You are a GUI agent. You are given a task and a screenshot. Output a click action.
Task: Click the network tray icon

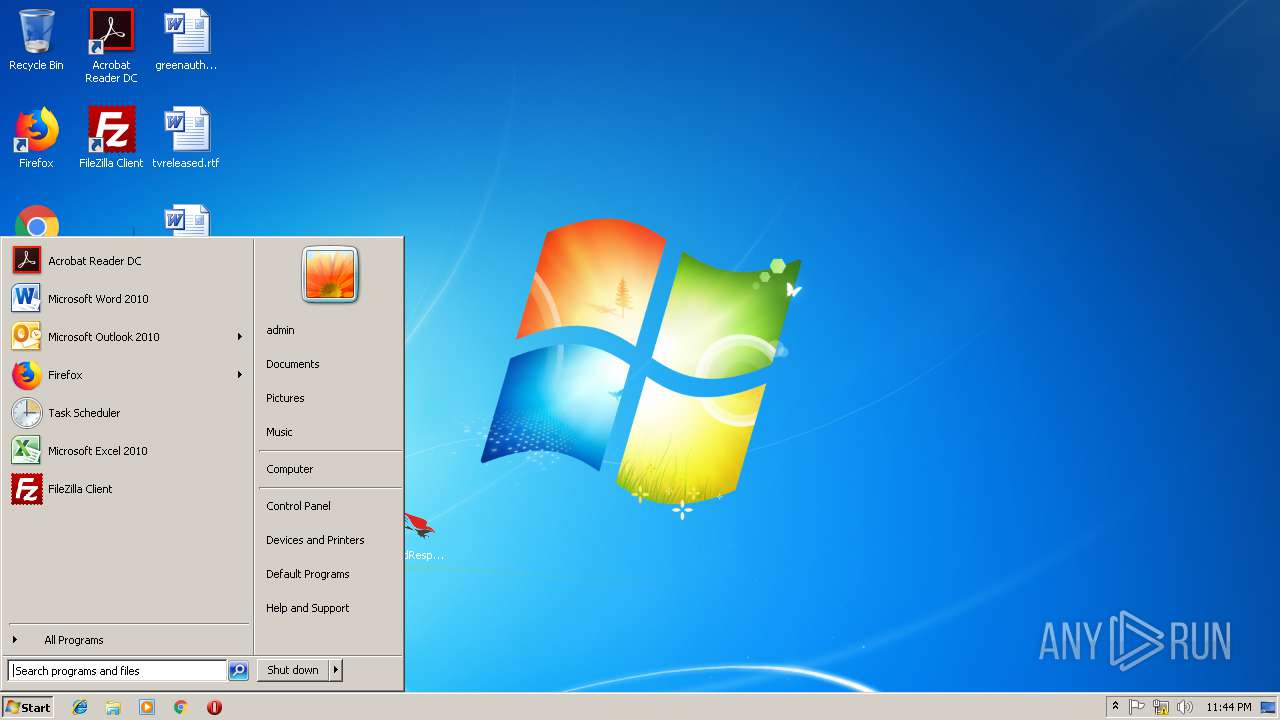pyautogui.click(x=1161, y=707)
